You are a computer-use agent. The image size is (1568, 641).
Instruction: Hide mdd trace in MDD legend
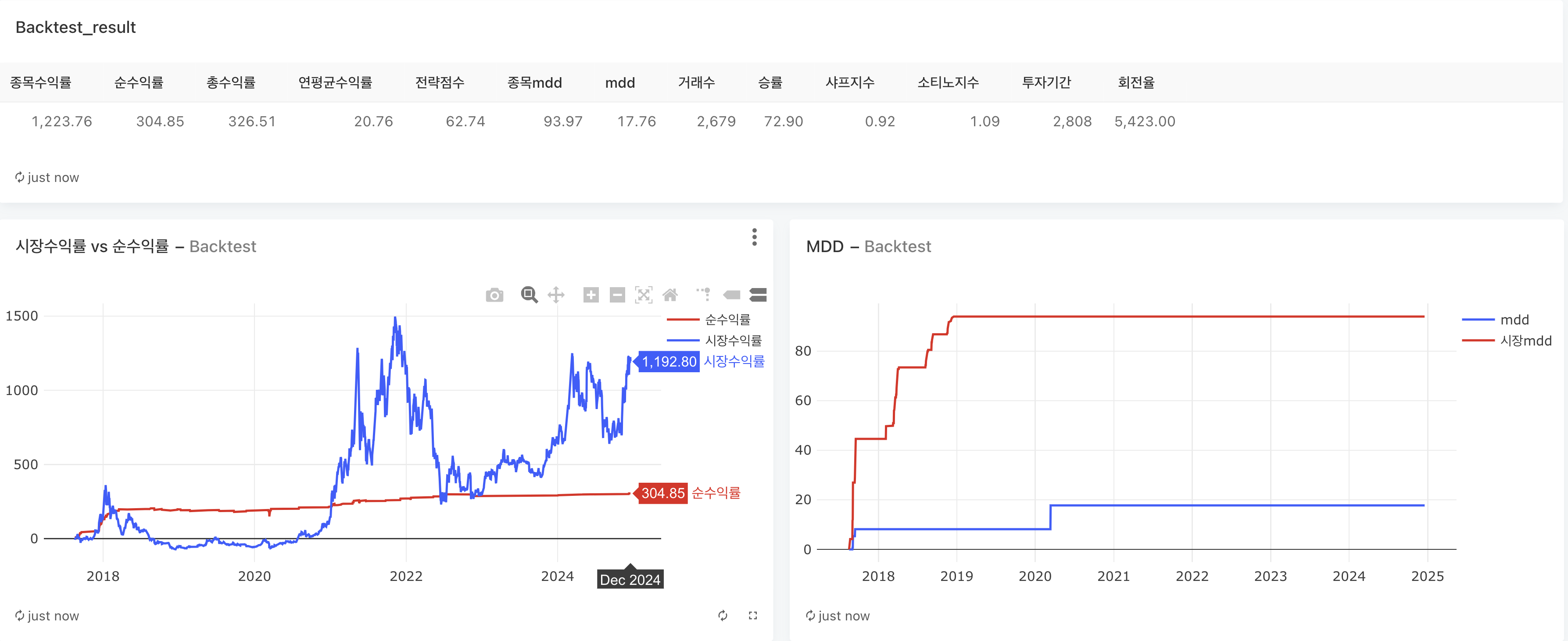pyautogui.click(x=1514, y=320)
